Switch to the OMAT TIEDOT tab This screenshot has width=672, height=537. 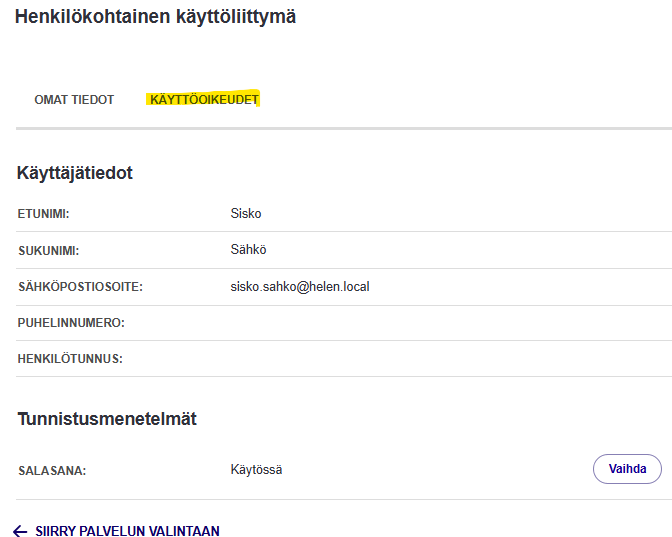point(74,100)
